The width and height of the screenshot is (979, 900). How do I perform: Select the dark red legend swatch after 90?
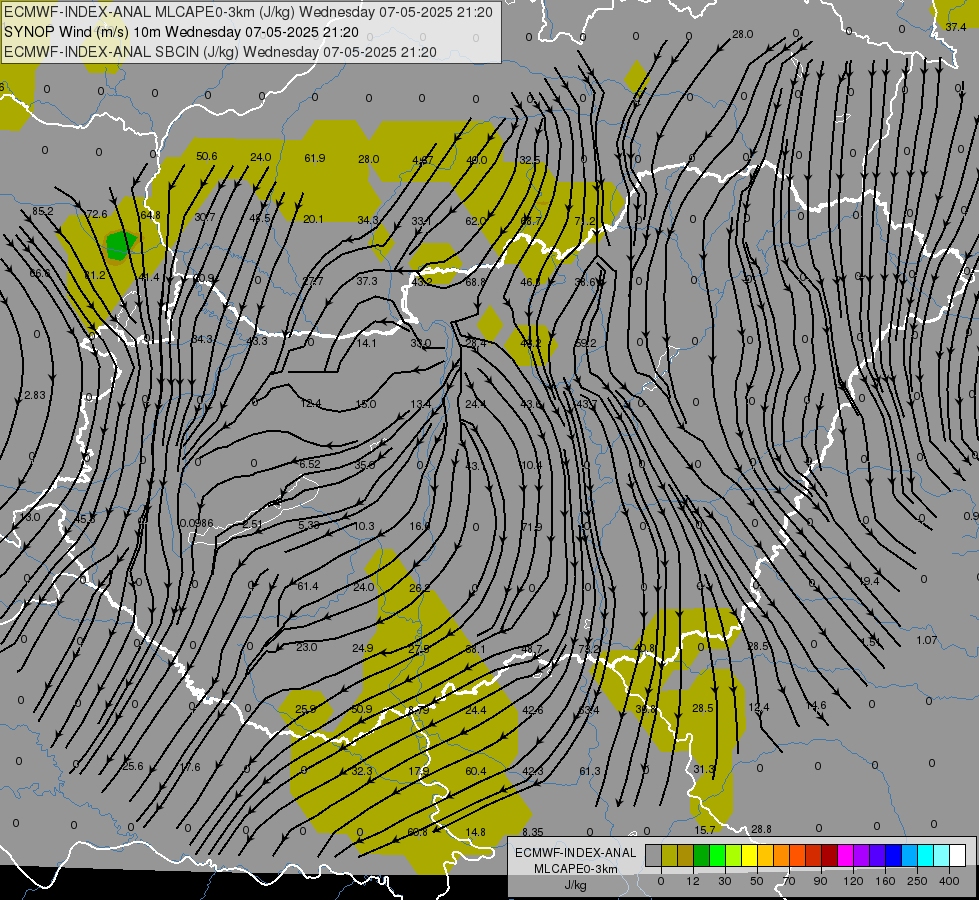(829, 855)
